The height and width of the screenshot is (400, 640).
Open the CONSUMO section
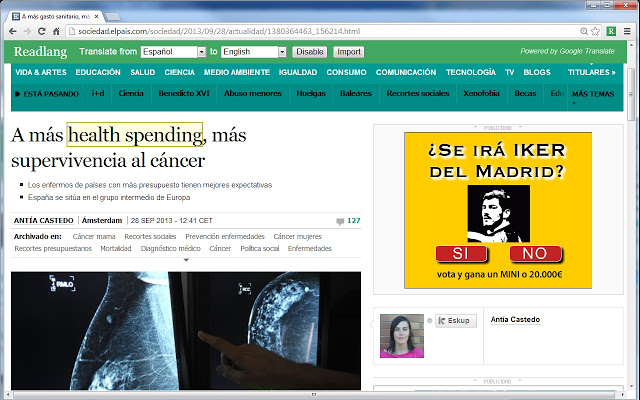click(346, 72)
